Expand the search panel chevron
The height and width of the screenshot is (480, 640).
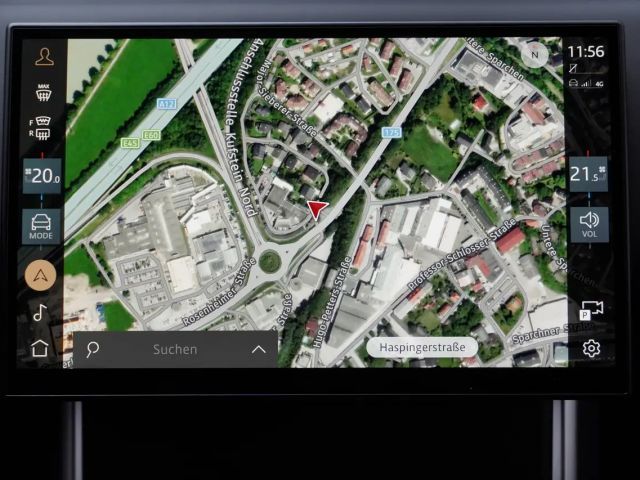pos(258,349)
